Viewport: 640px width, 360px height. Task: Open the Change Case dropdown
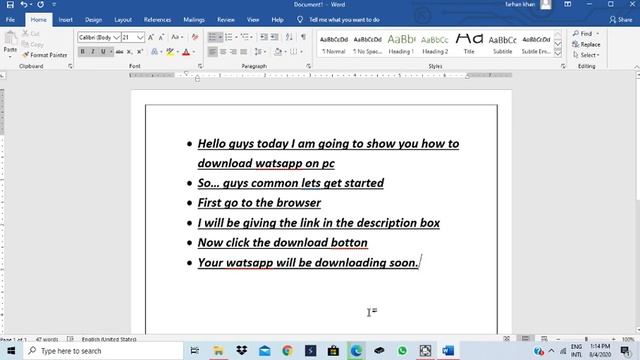177,37
